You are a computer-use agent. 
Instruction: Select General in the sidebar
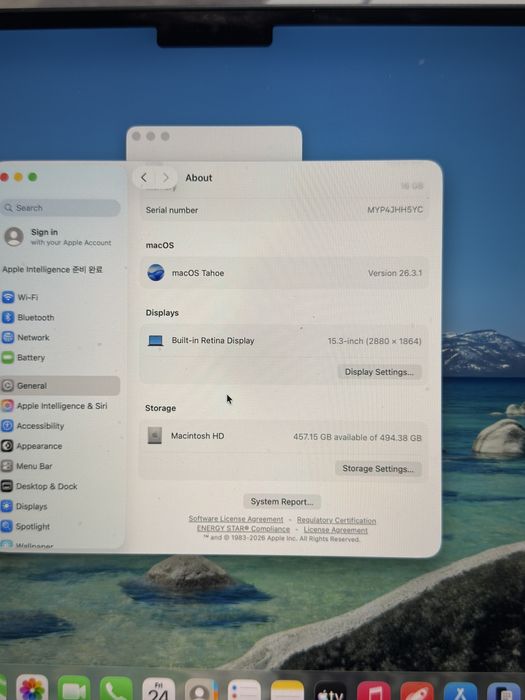point(60,386)
